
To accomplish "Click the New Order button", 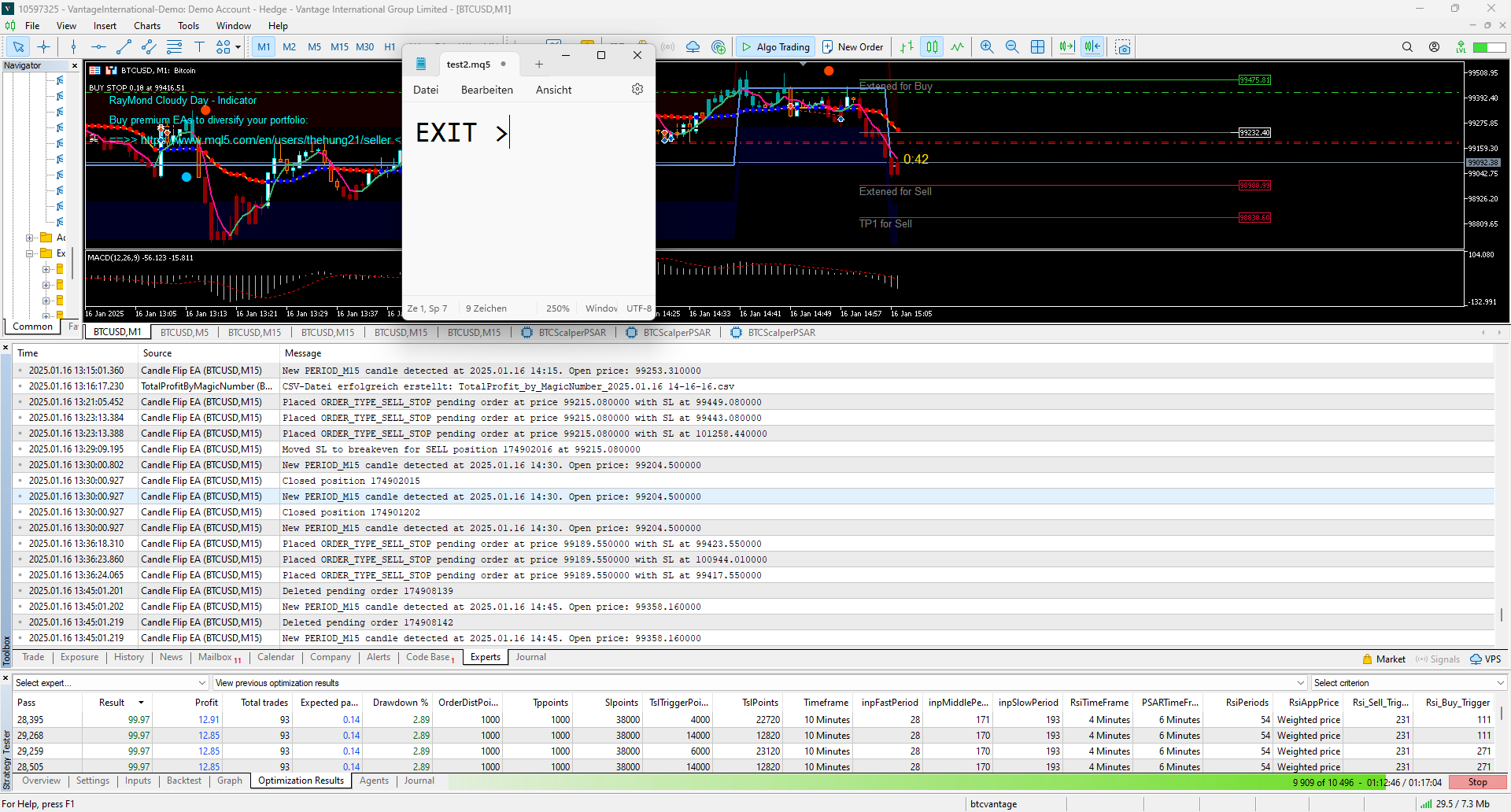I will (853, 47).
